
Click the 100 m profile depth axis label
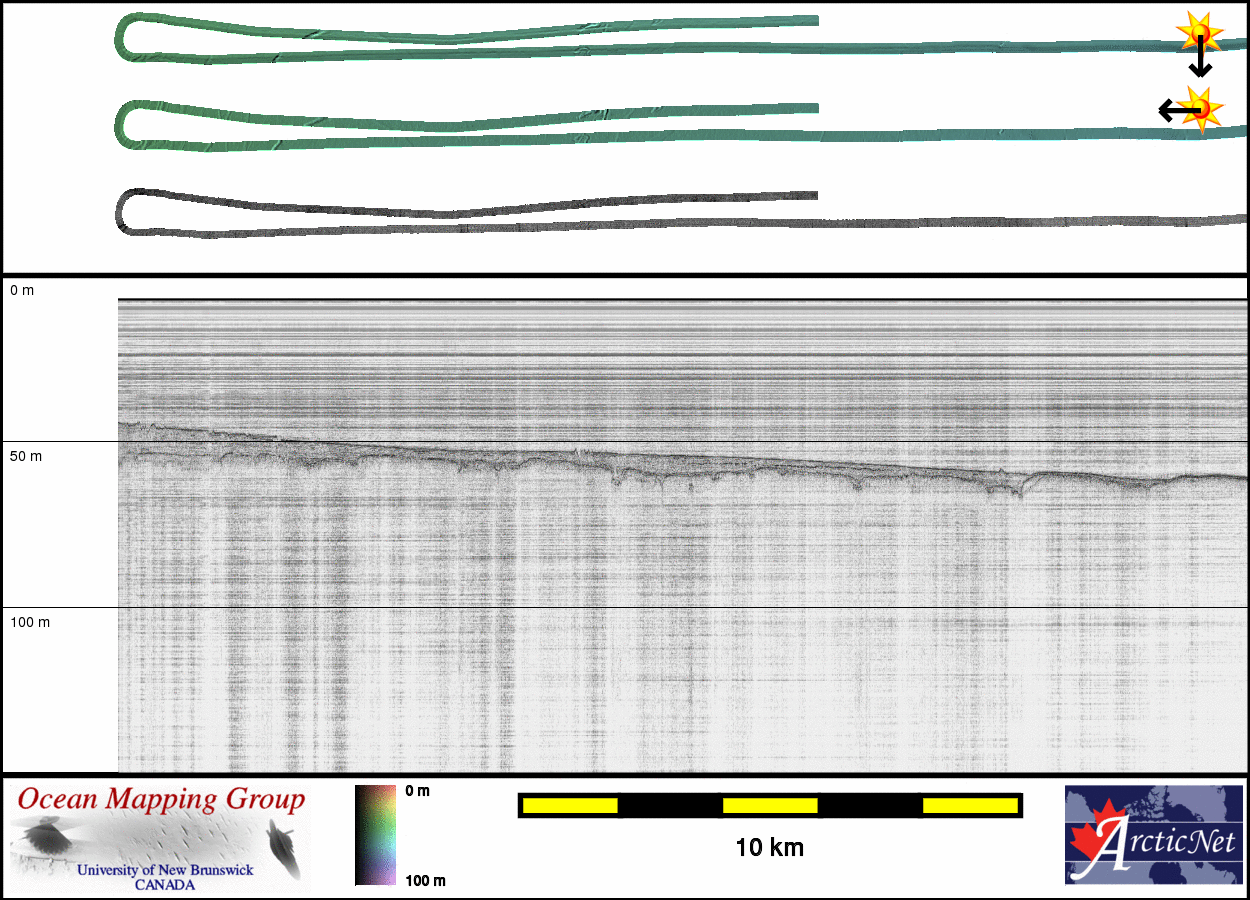(31, 622)
